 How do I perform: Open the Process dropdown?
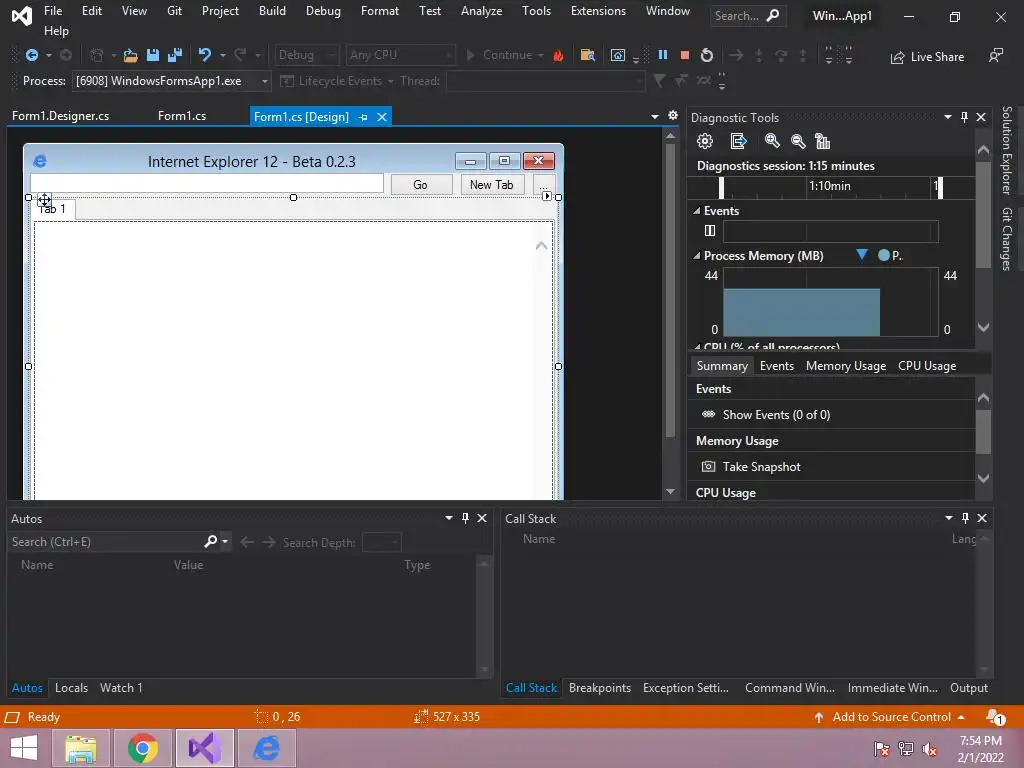tap(264, 81)
